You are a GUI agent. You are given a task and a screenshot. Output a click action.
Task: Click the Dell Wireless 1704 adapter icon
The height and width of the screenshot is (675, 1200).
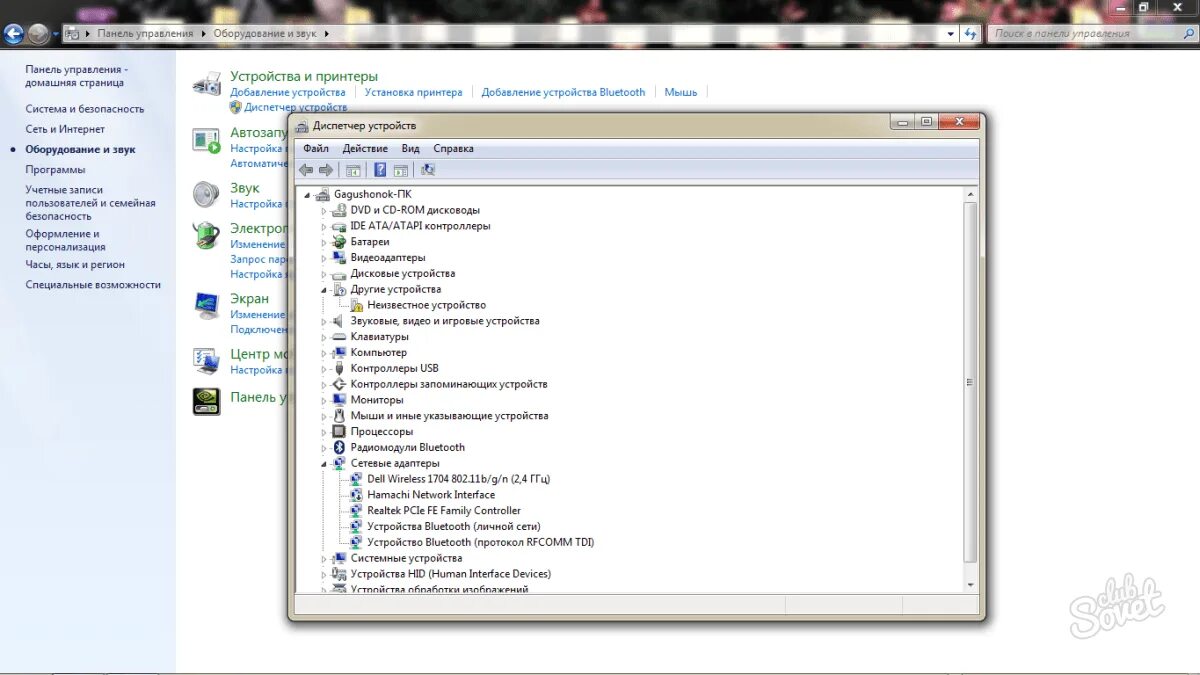tap(356, 479)
